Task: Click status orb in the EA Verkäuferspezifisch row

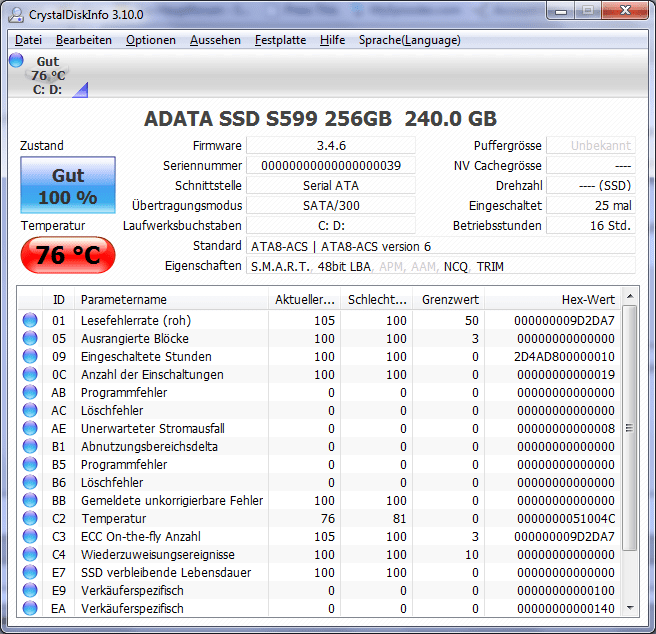Action: click(x=30, y=608)
